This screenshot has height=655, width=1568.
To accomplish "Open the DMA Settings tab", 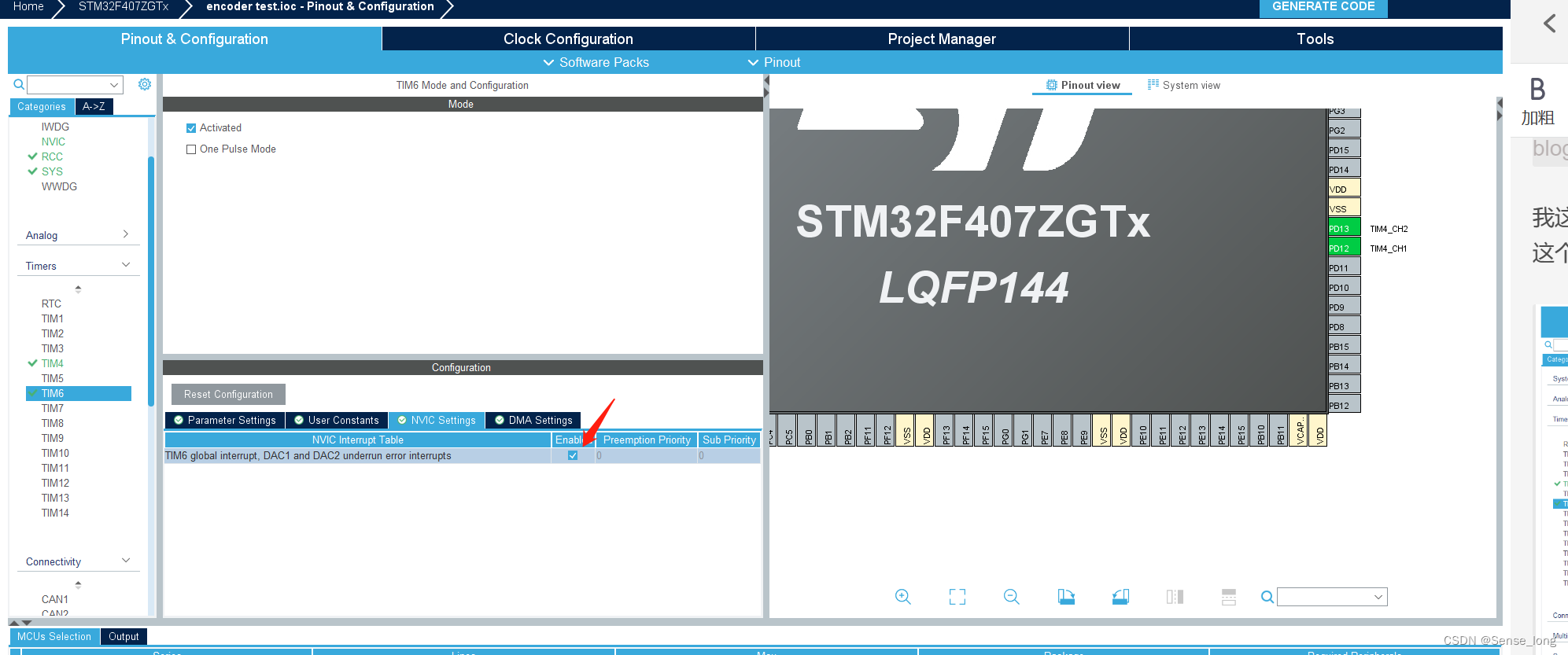I will (533, 420).
